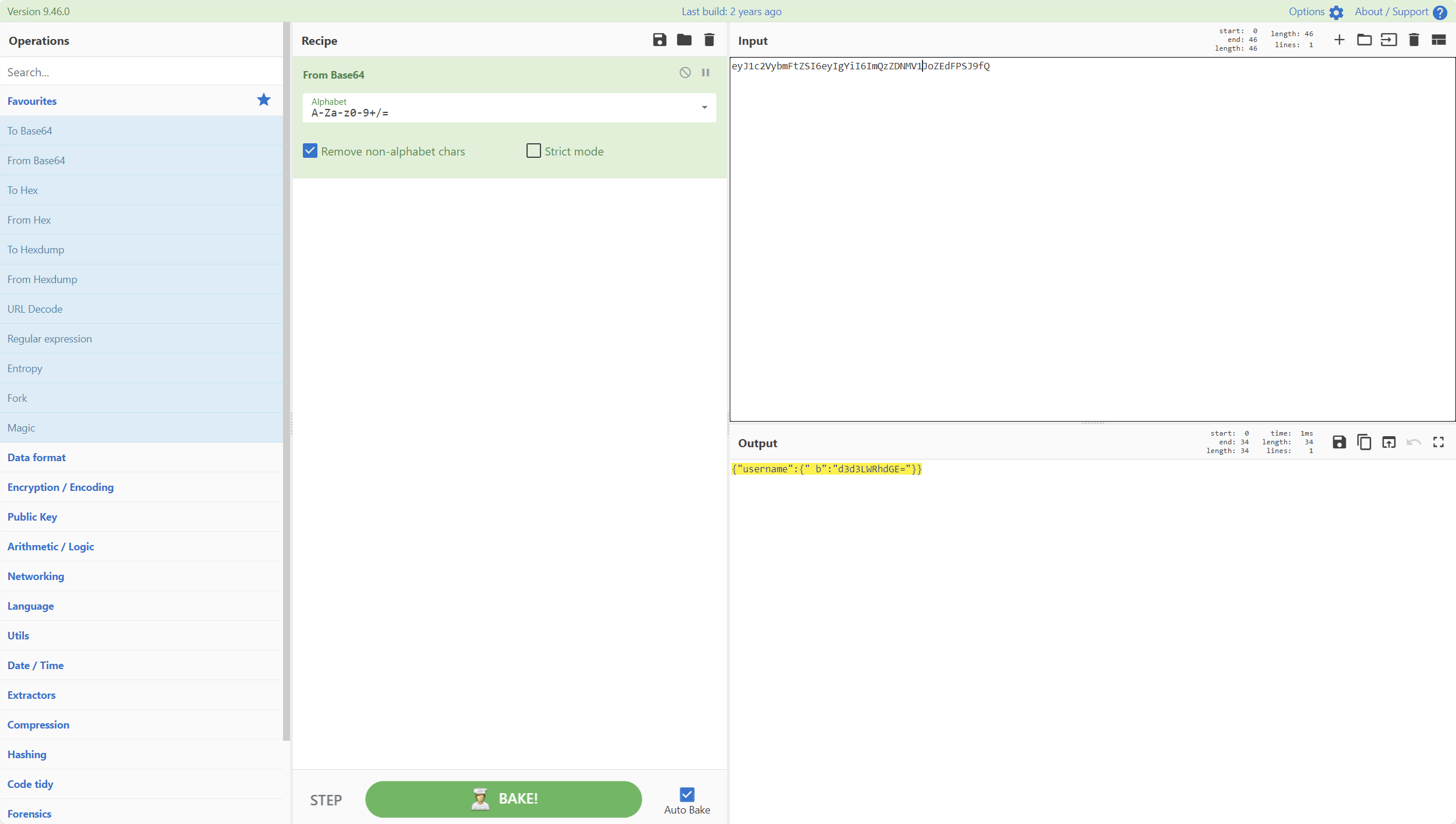
Task: Click the clear input trash icon
Action: click(x=1414, y=41)
